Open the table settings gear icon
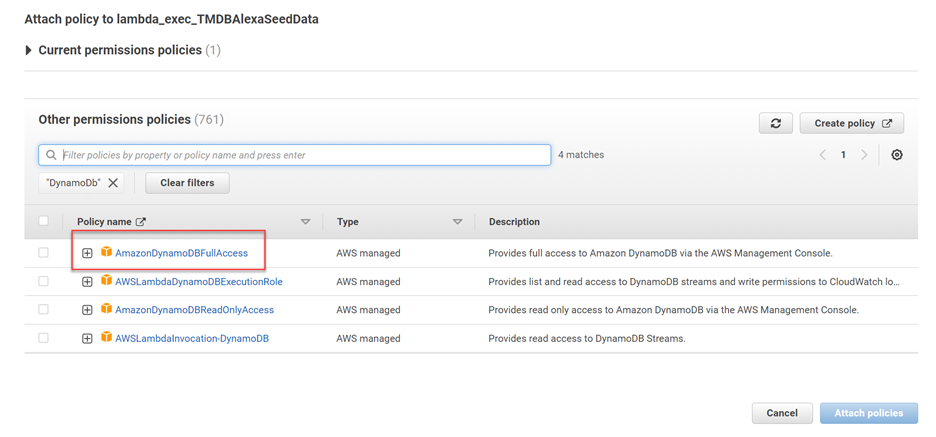The image size is (936, 437). pyautogui.click(x=897, y=155)
